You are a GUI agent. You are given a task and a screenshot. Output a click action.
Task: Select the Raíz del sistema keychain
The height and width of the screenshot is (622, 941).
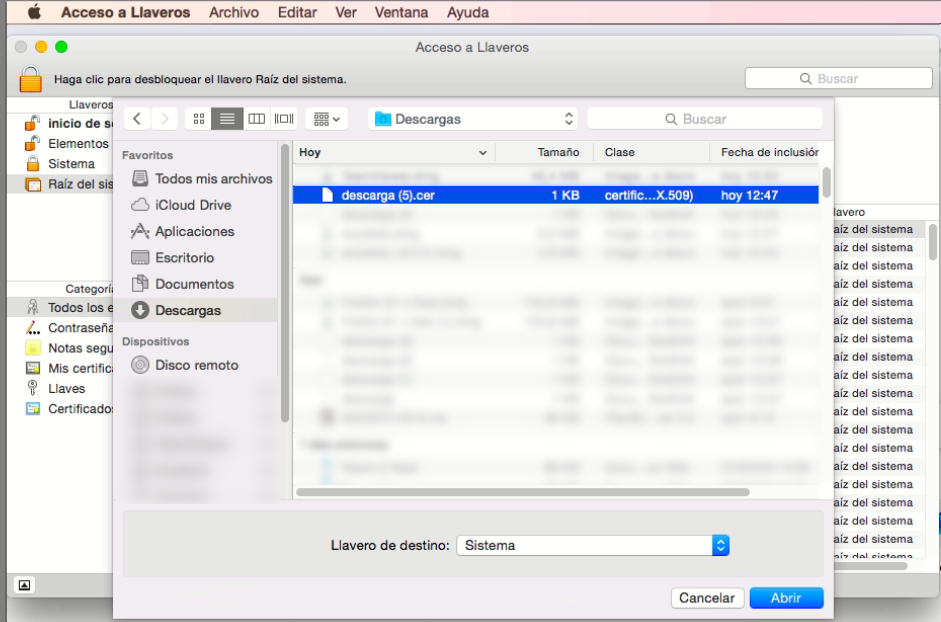point(61,184)
